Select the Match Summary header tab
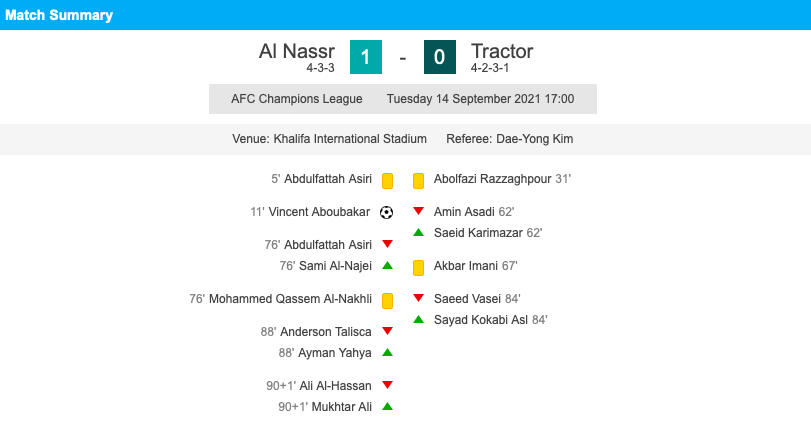The image size is (811, 426). [59, 15]
